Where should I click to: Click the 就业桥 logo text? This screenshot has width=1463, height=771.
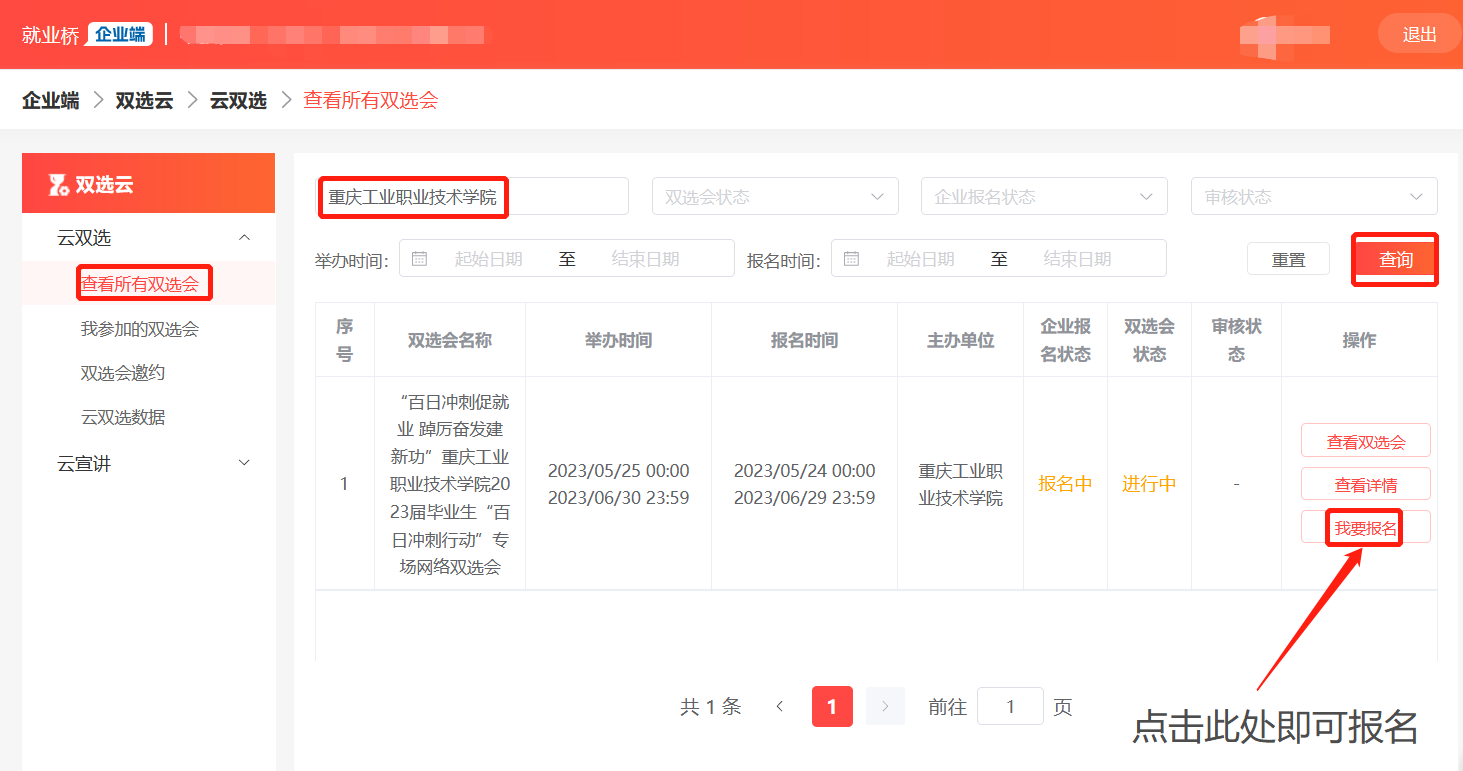coord(51,34)
